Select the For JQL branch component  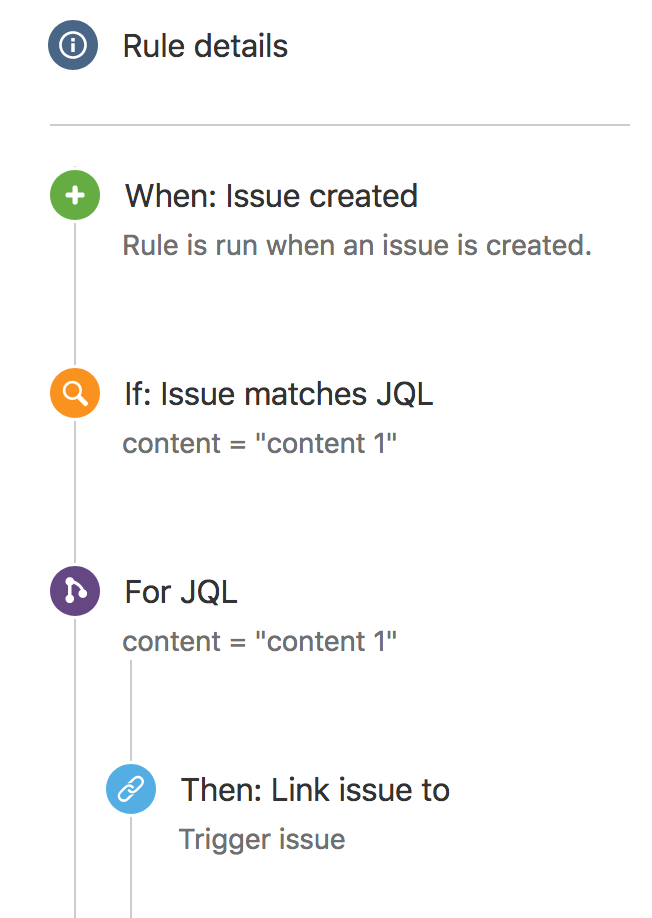[181, 591]
